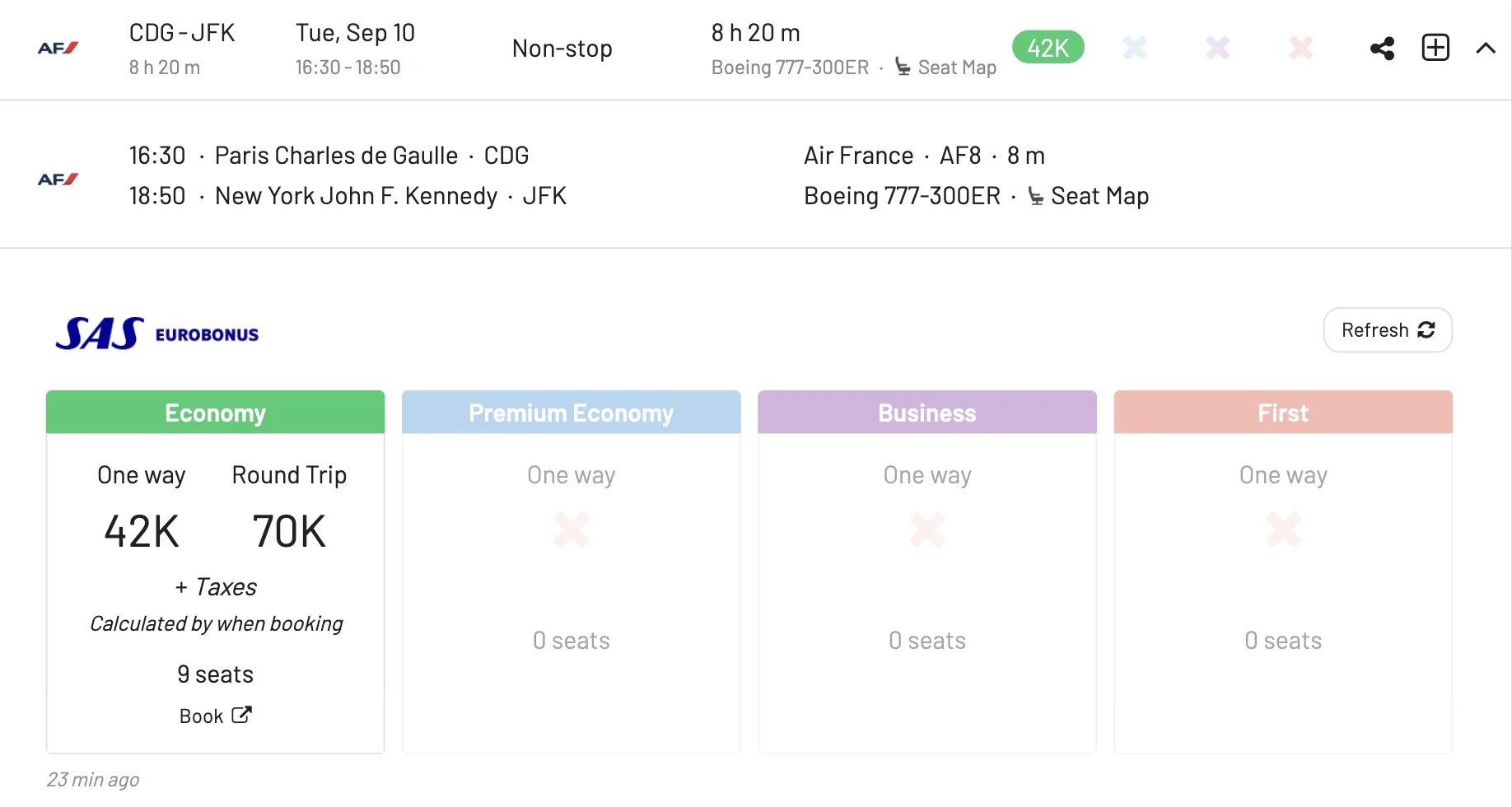This screenshot has width=1512, height=807.
Task: Select the Business cabin header
Action: tap(927, 413)
